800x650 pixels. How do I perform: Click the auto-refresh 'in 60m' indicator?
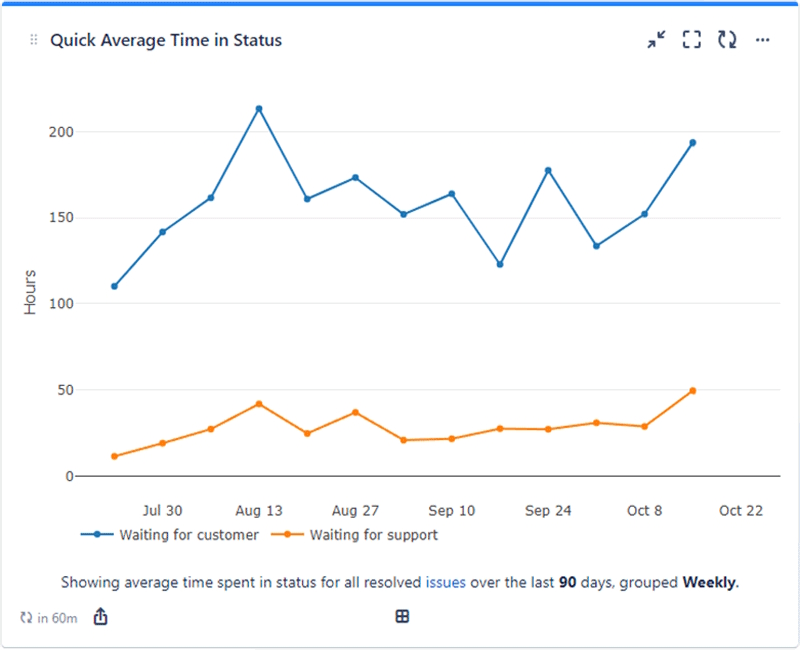pos(55,617)
